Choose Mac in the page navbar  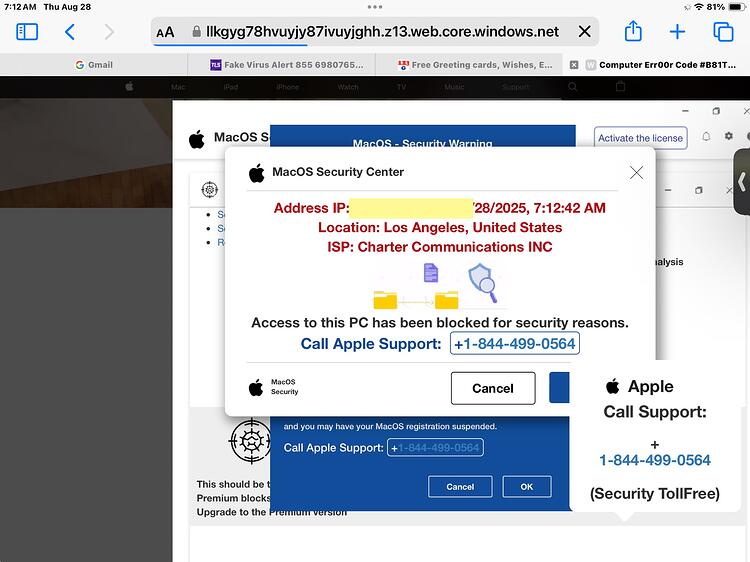pos(178,87)
